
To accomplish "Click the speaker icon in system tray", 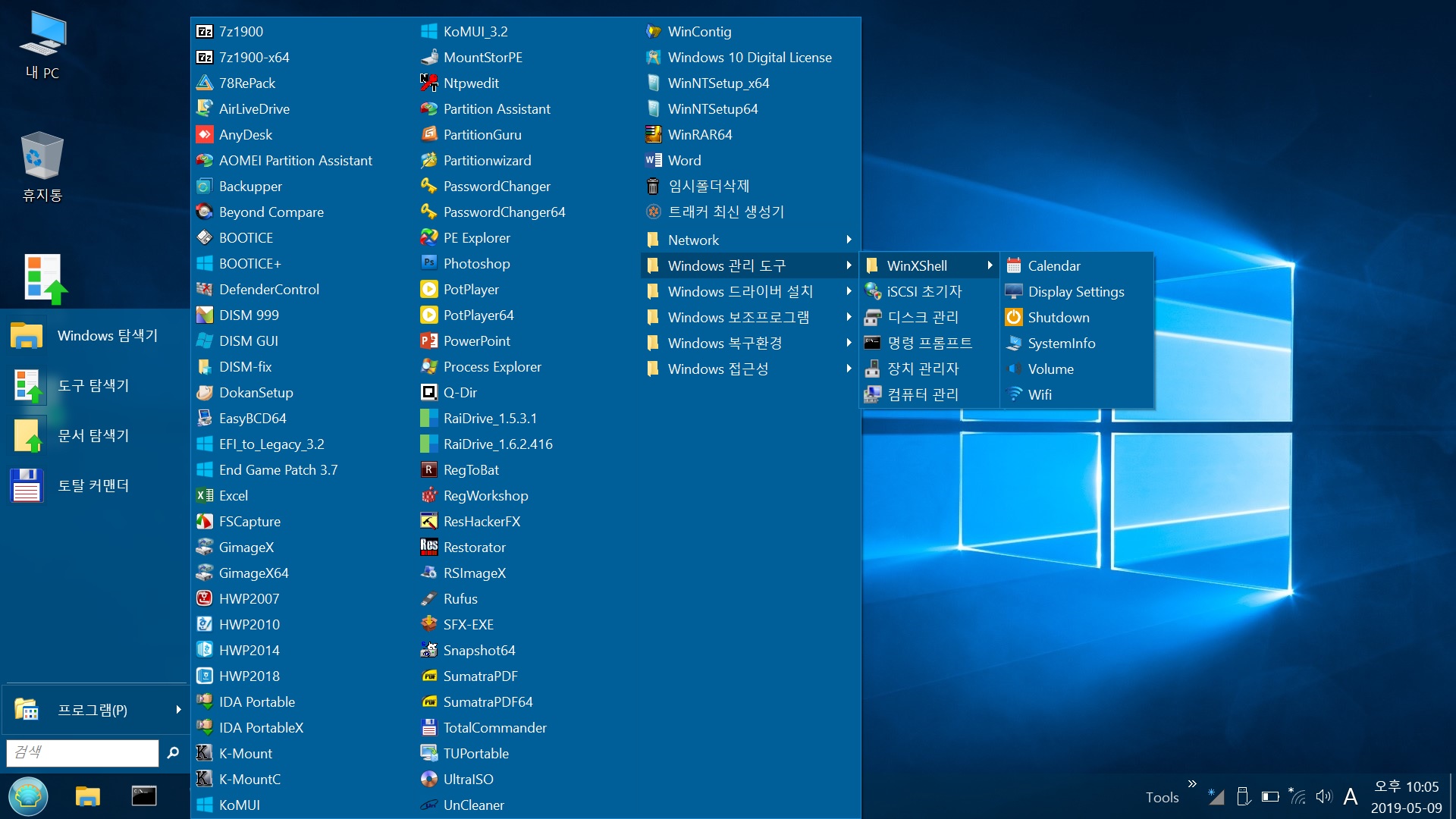I will click(1324, 796).
